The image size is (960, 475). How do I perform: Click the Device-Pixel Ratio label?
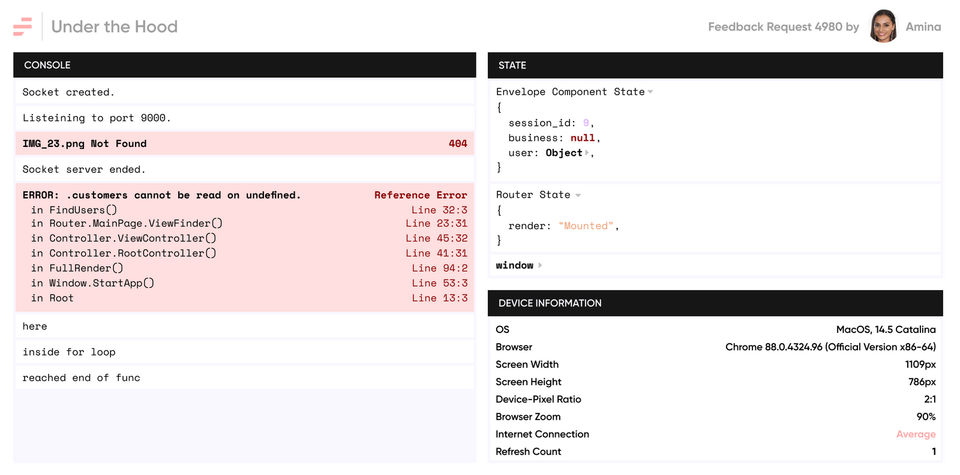[538, 399]
